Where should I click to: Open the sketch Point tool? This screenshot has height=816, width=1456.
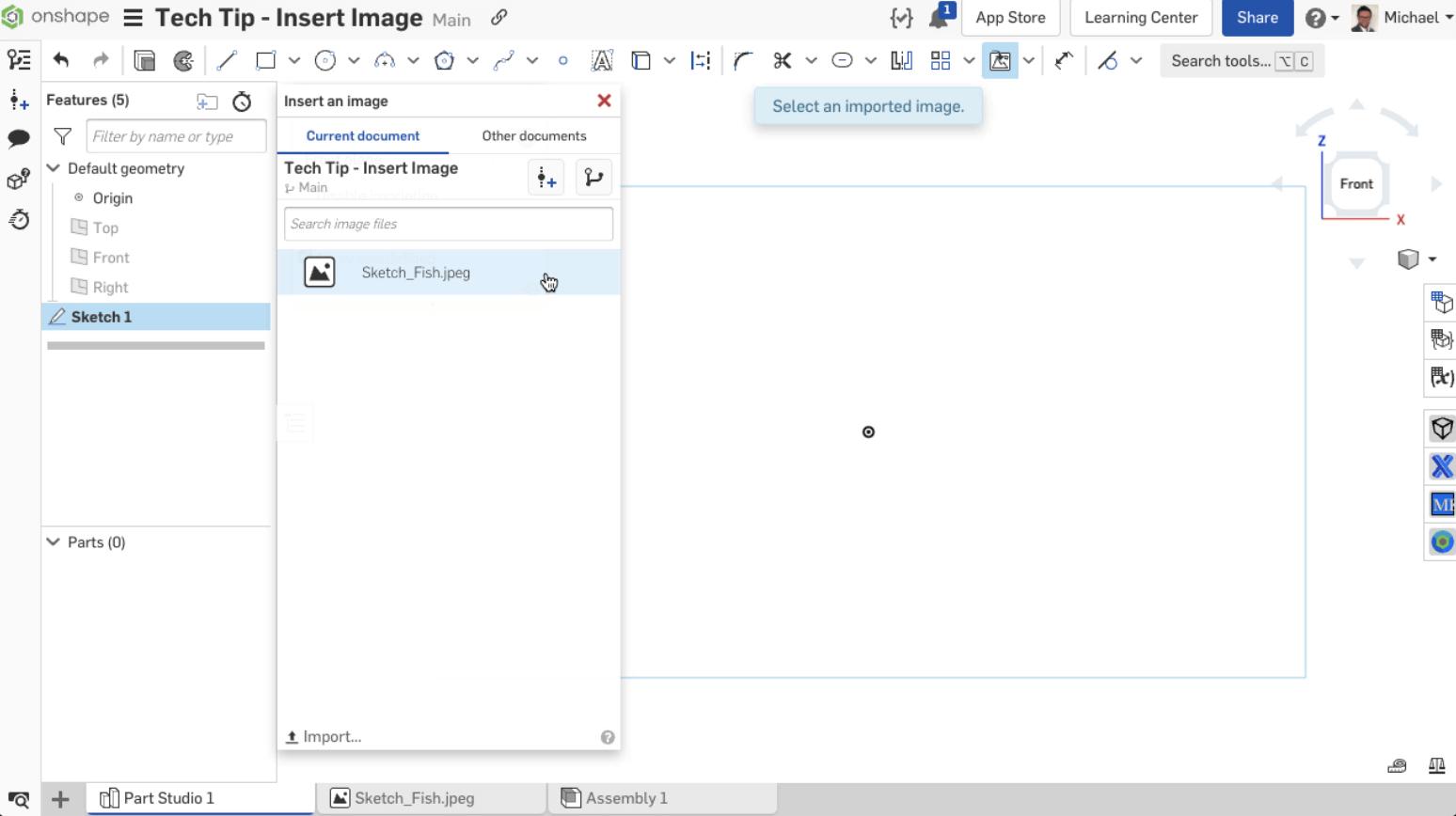tap(563, 60)
